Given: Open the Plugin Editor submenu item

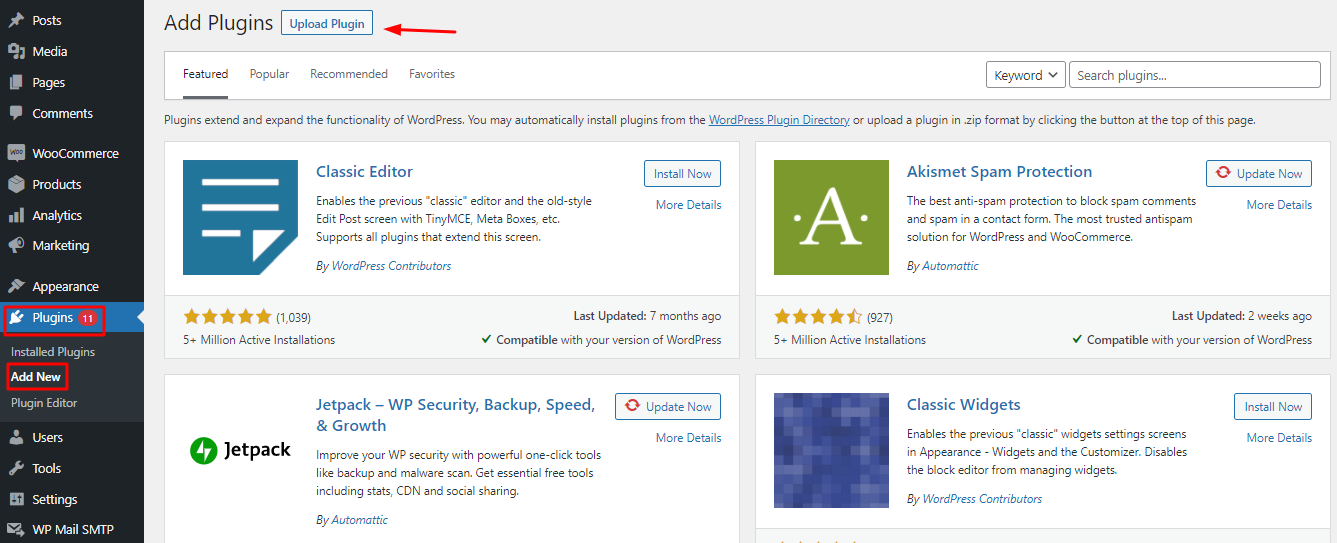Looking at the screenshot, I should [44, 403].
